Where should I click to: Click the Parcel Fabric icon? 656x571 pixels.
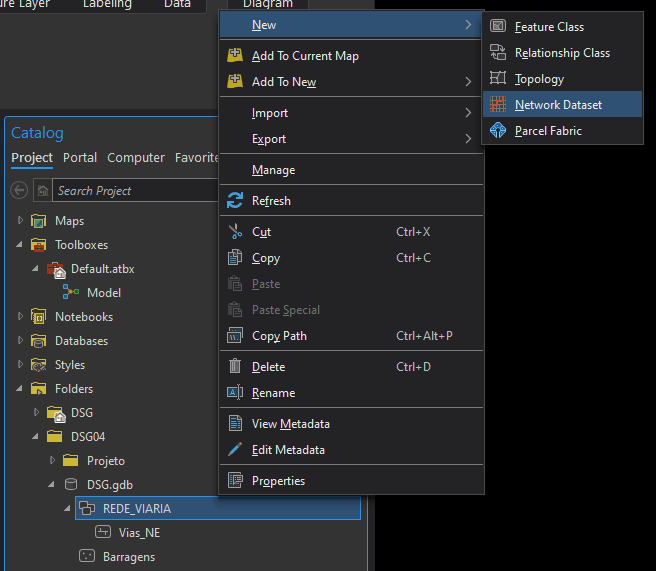(497, 131)
